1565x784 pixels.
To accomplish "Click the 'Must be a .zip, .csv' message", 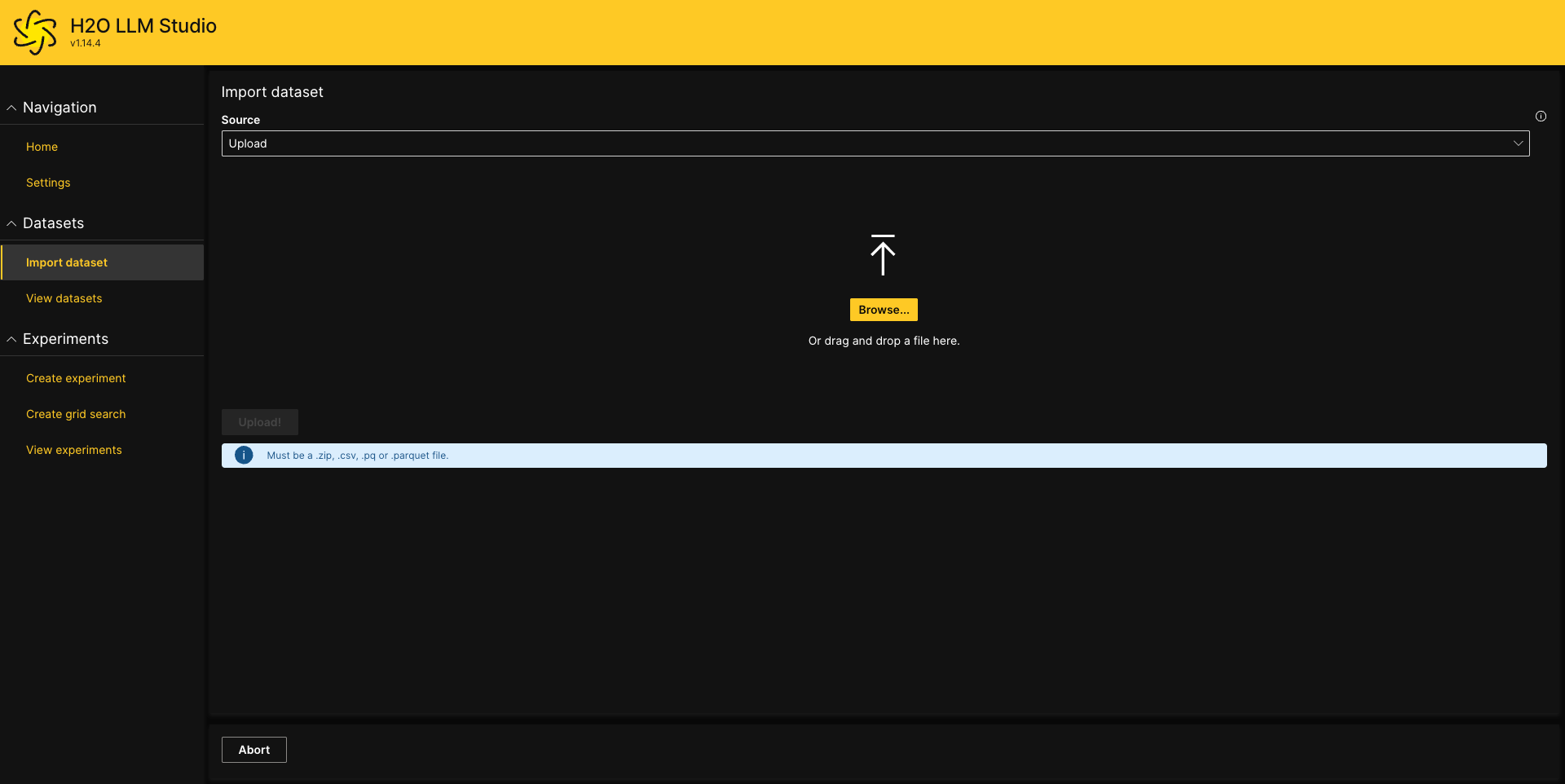I will [x=358, y=456].
